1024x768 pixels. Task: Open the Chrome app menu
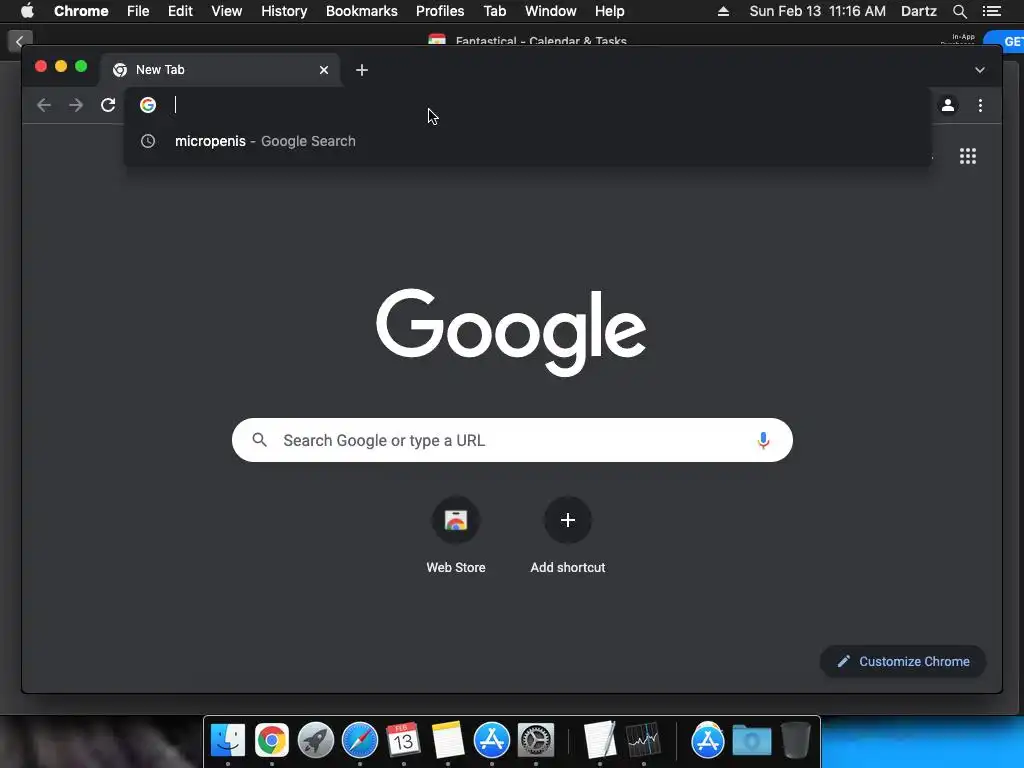(81, 11)
